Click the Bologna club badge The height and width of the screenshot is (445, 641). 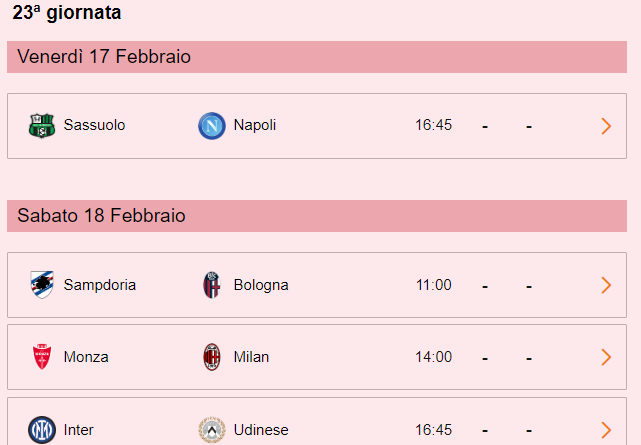pyautogui.click(x=212, y=285)
